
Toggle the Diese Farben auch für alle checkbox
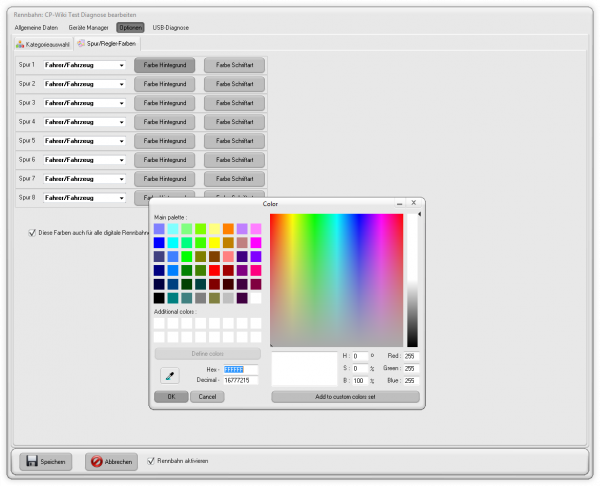click(x=30, y=232)
